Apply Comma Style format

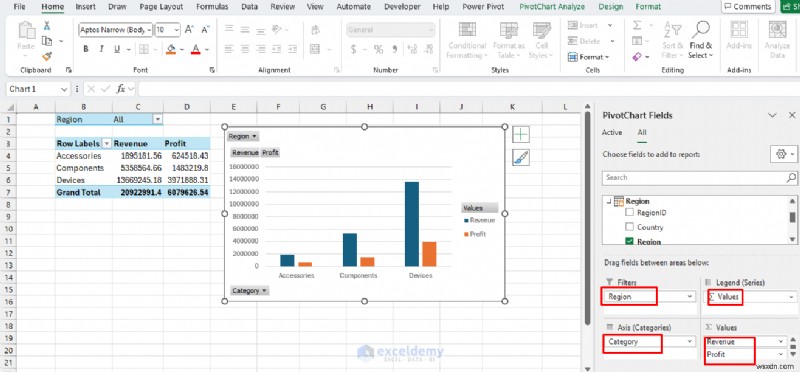point(394,49)
